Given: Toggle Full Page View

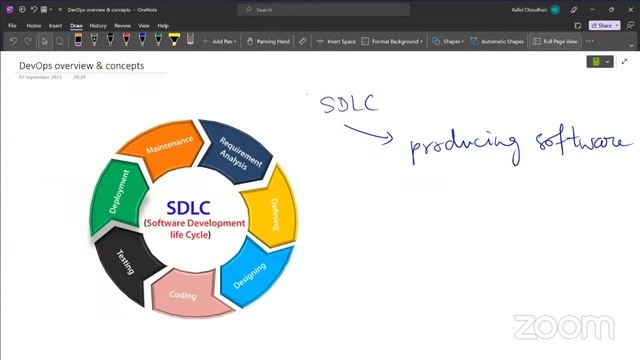Looking at the screenshot, I should pos(555,41).
